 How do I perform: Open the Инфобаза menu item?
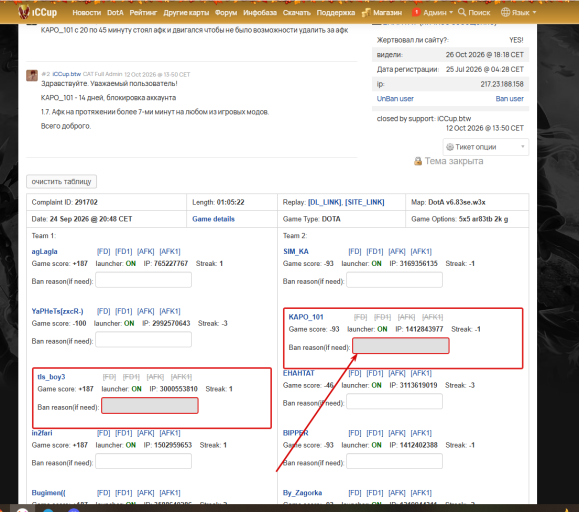[x=260, y=13]
